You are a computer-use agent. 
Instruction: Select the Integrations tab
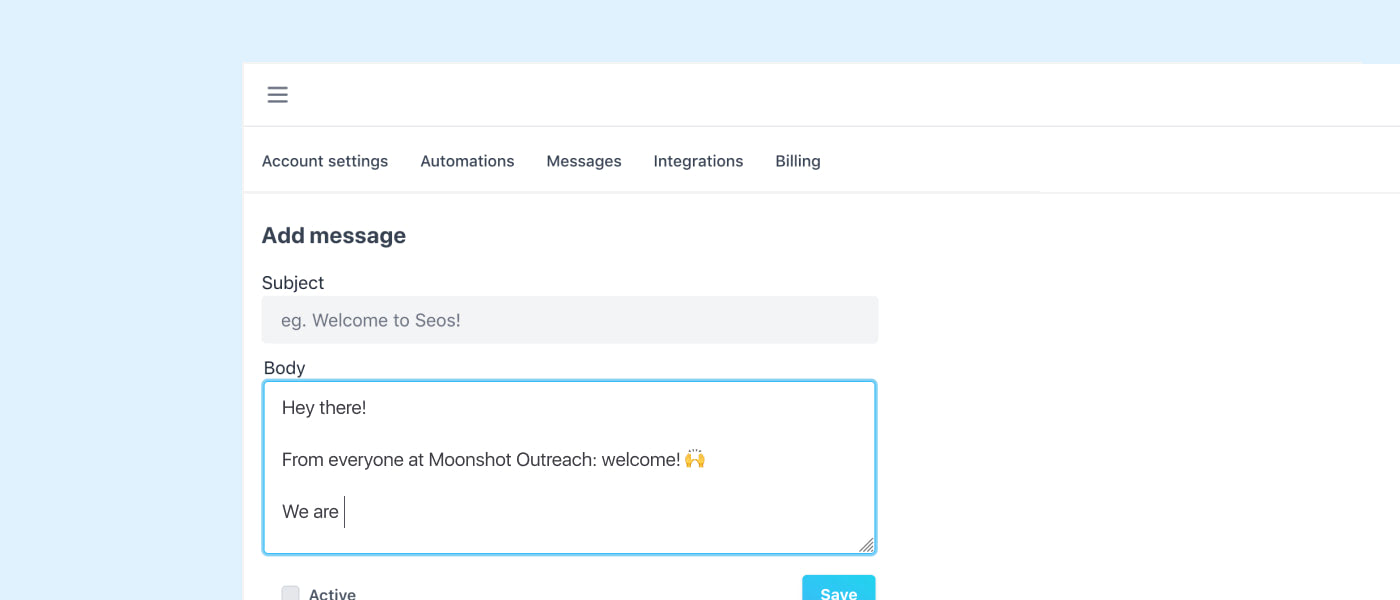[698, 161]
